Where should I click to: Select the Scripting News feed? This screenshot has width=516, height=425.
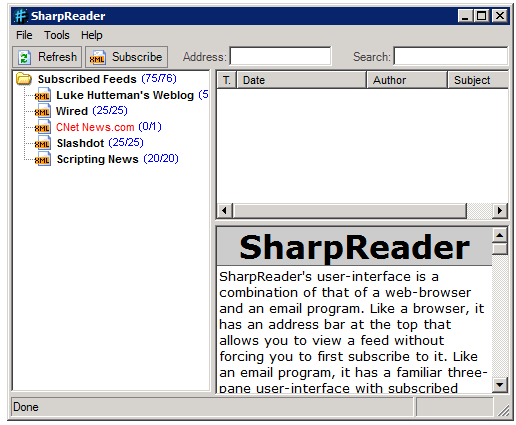(97, 159)
